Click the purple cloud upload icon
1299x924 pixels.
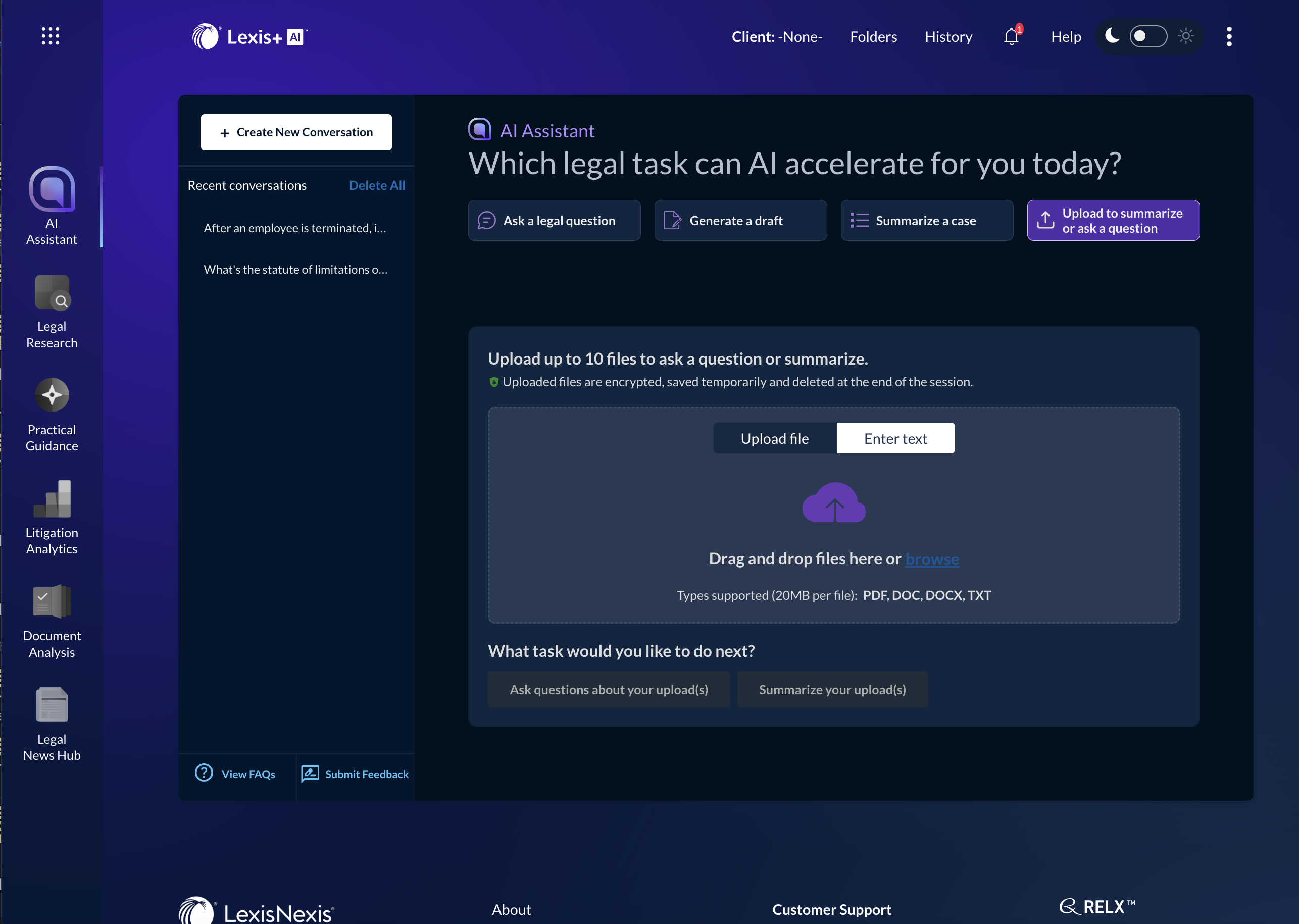(x=834, y=502)
